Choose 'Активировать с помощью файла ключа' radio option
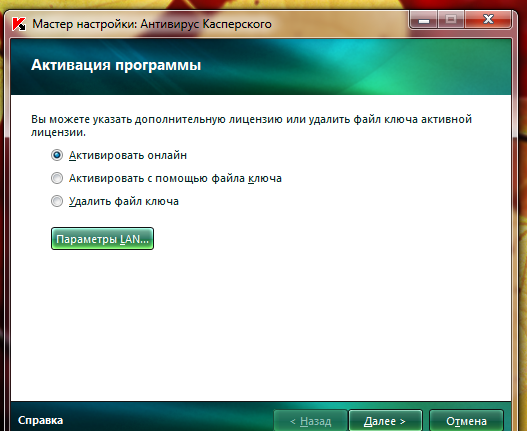The image size is (527, 431). pos(57,178)
